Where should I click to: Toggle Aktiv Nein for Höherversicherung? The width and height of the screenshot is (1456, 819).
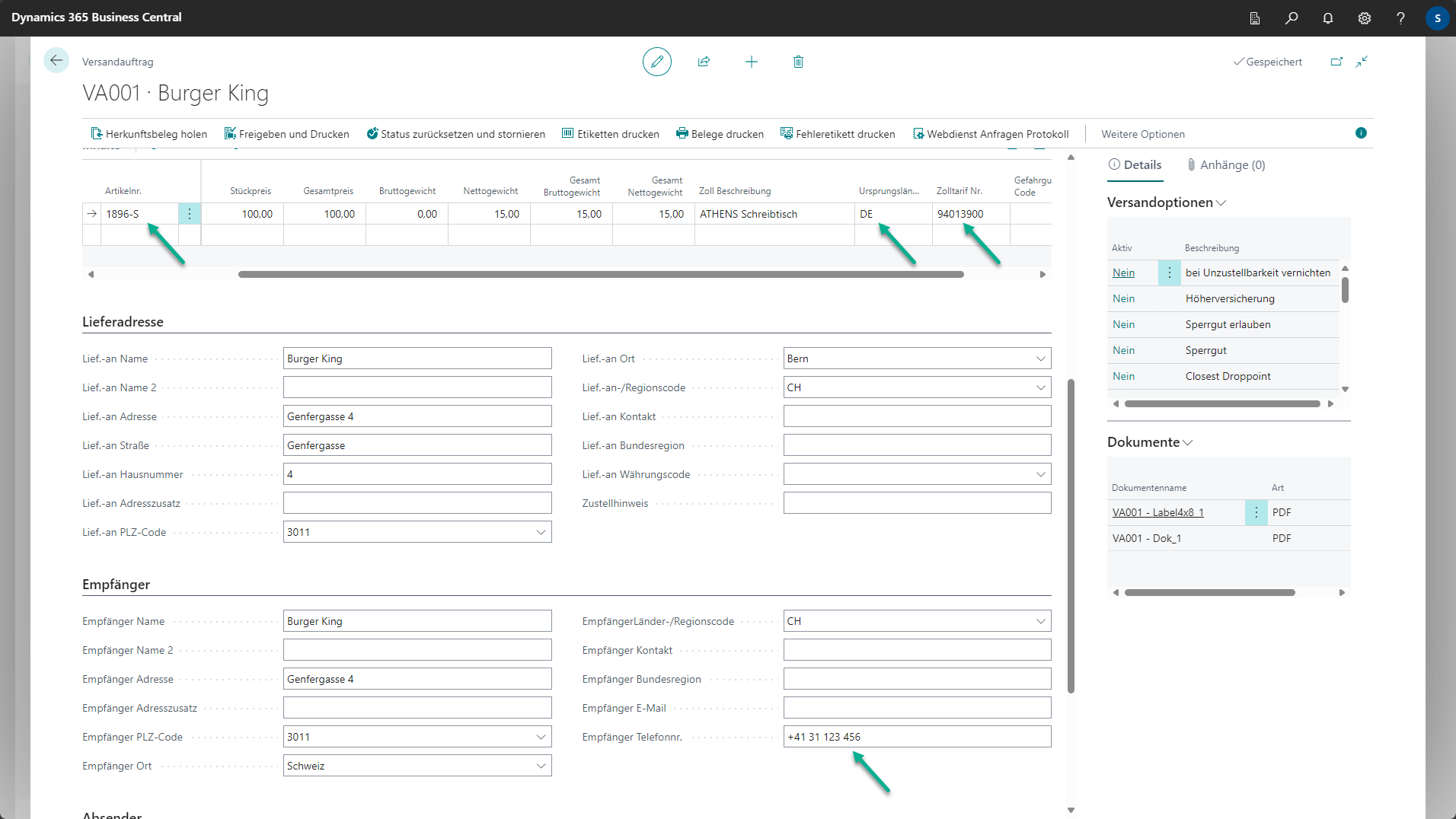[1123, 299]
